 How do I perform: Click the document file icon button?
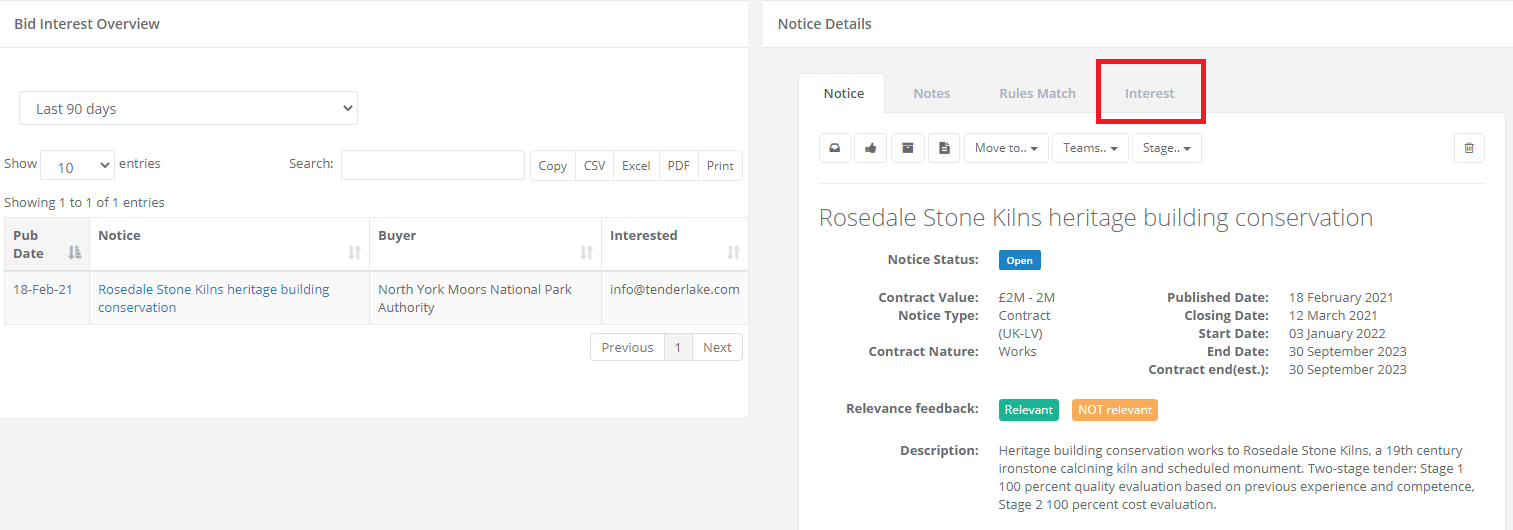pyautogui.click(x=944, y=148)
